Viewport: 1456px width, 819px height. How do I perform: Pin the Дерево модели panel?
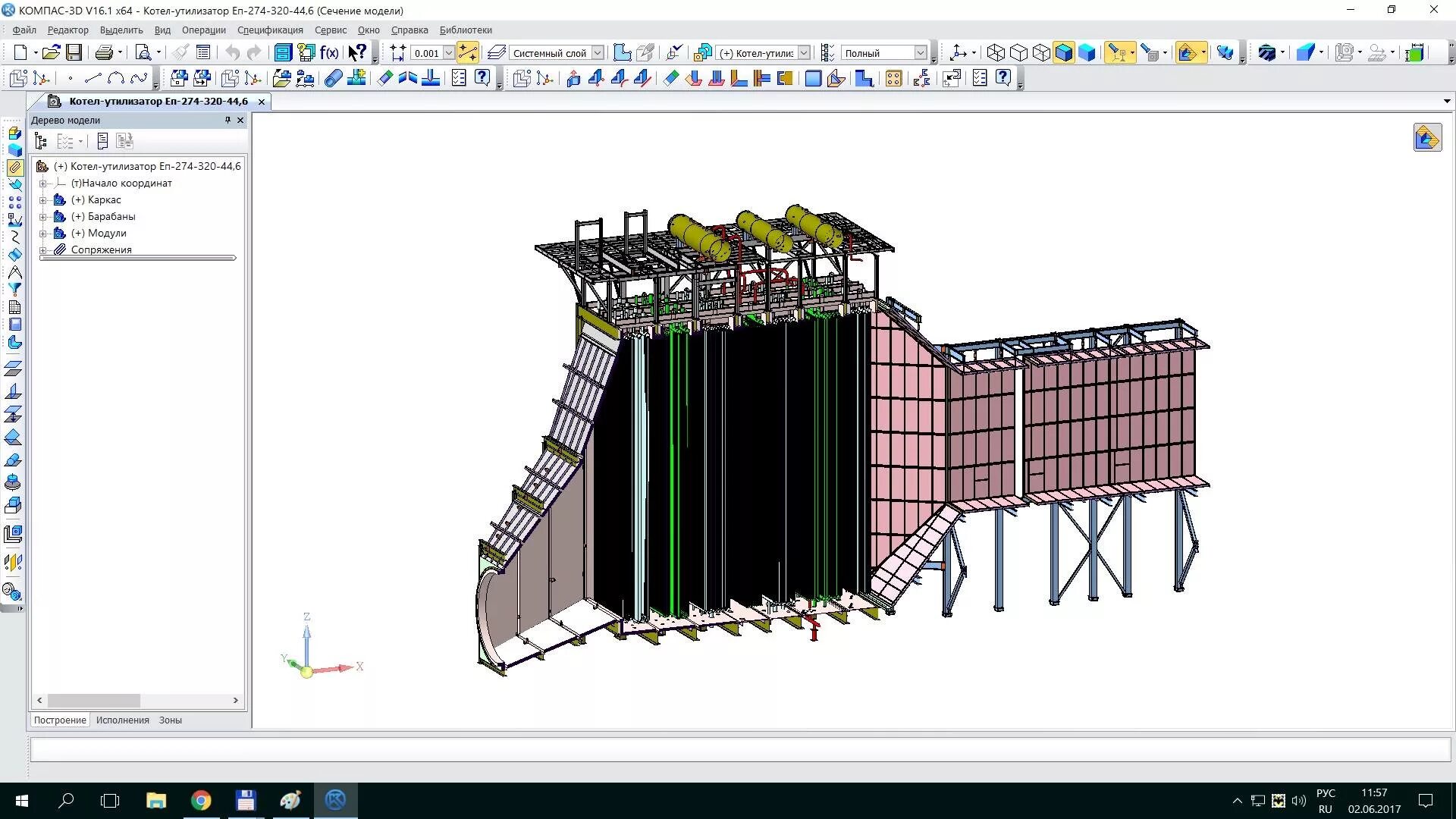(227, 120)
